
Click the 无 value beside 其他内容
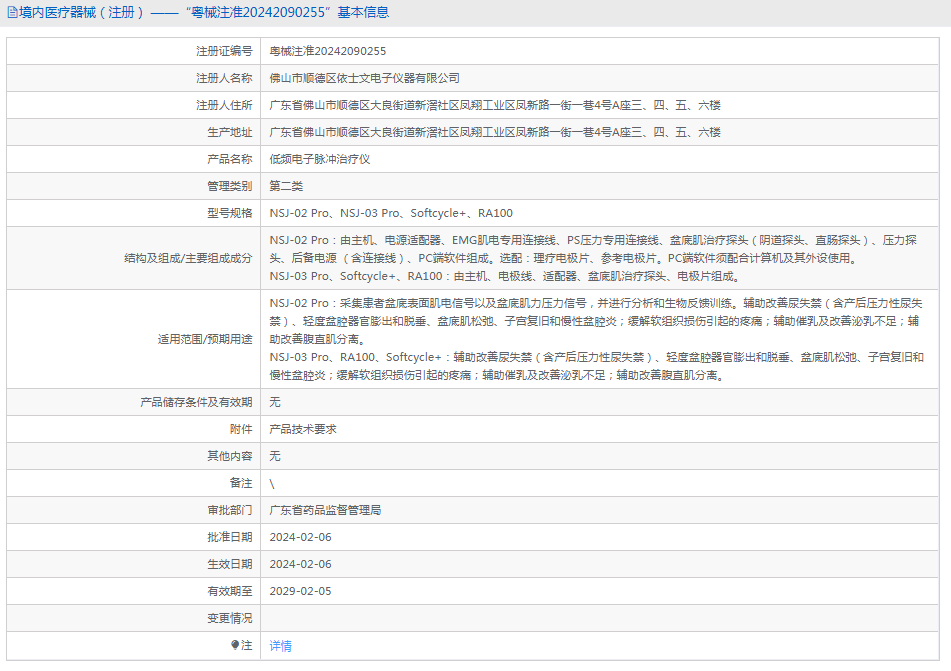click(275, 456)
